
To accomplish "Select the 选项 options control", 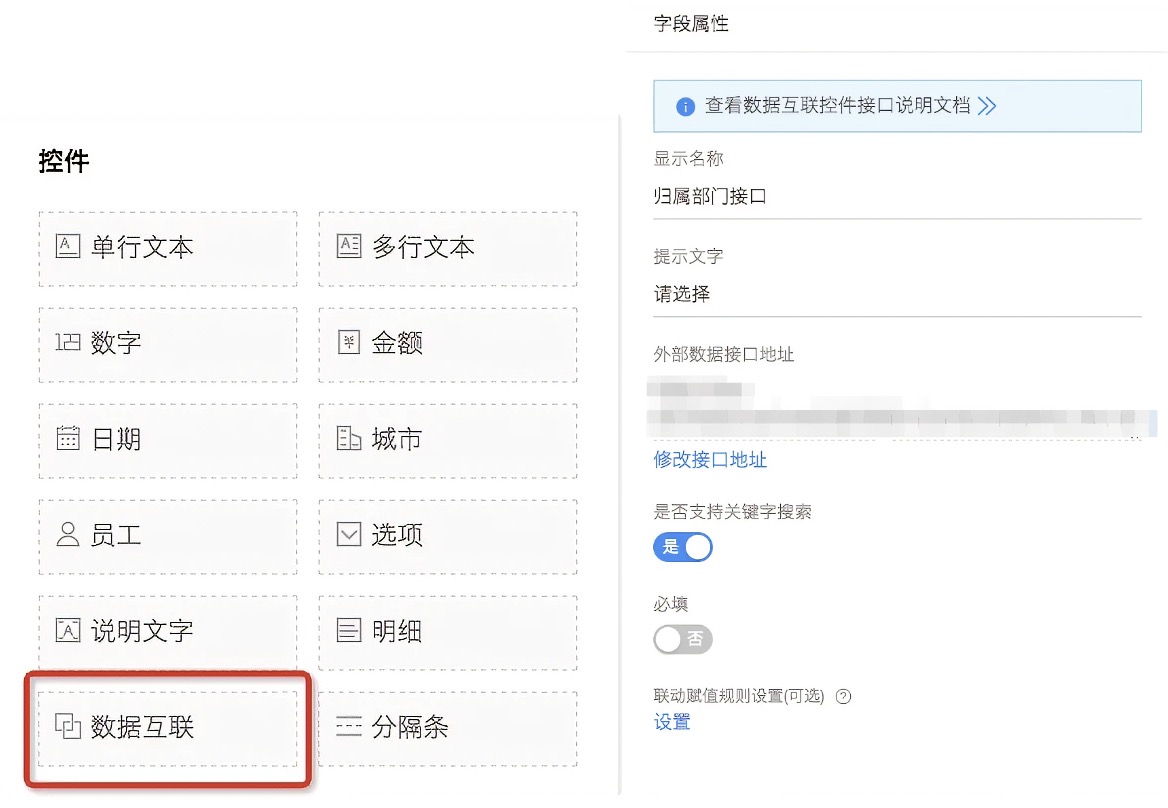I will coord(447,536).
